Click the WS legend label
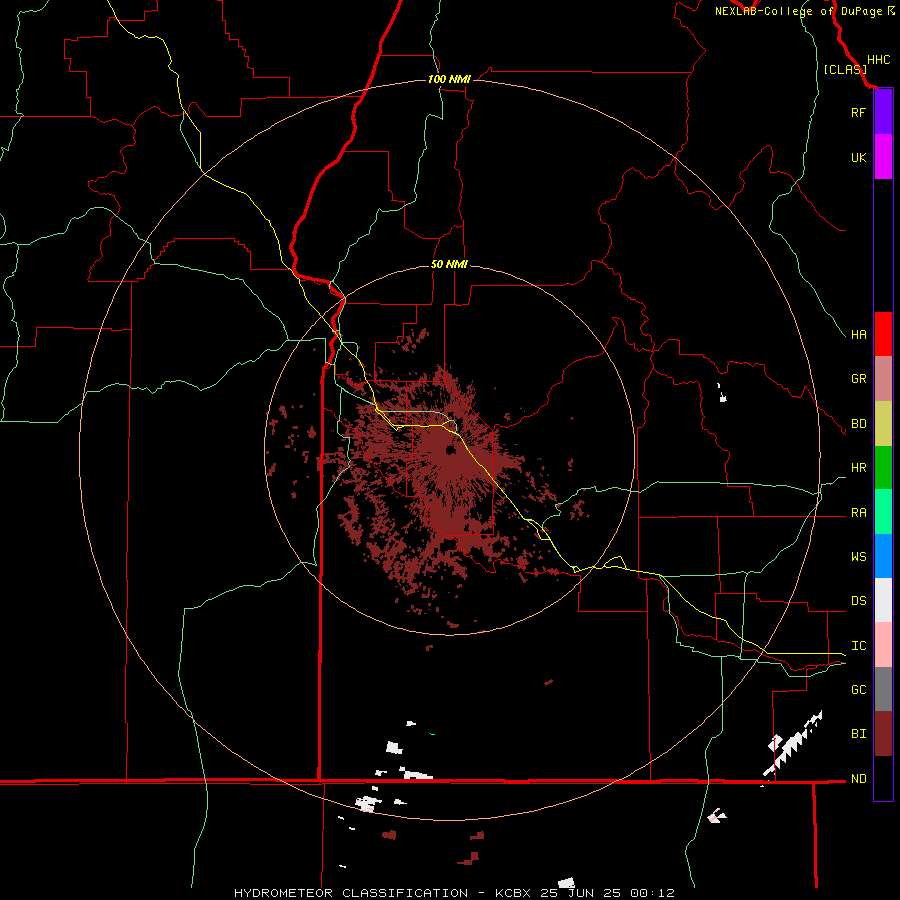 click(x=858, y=557)
